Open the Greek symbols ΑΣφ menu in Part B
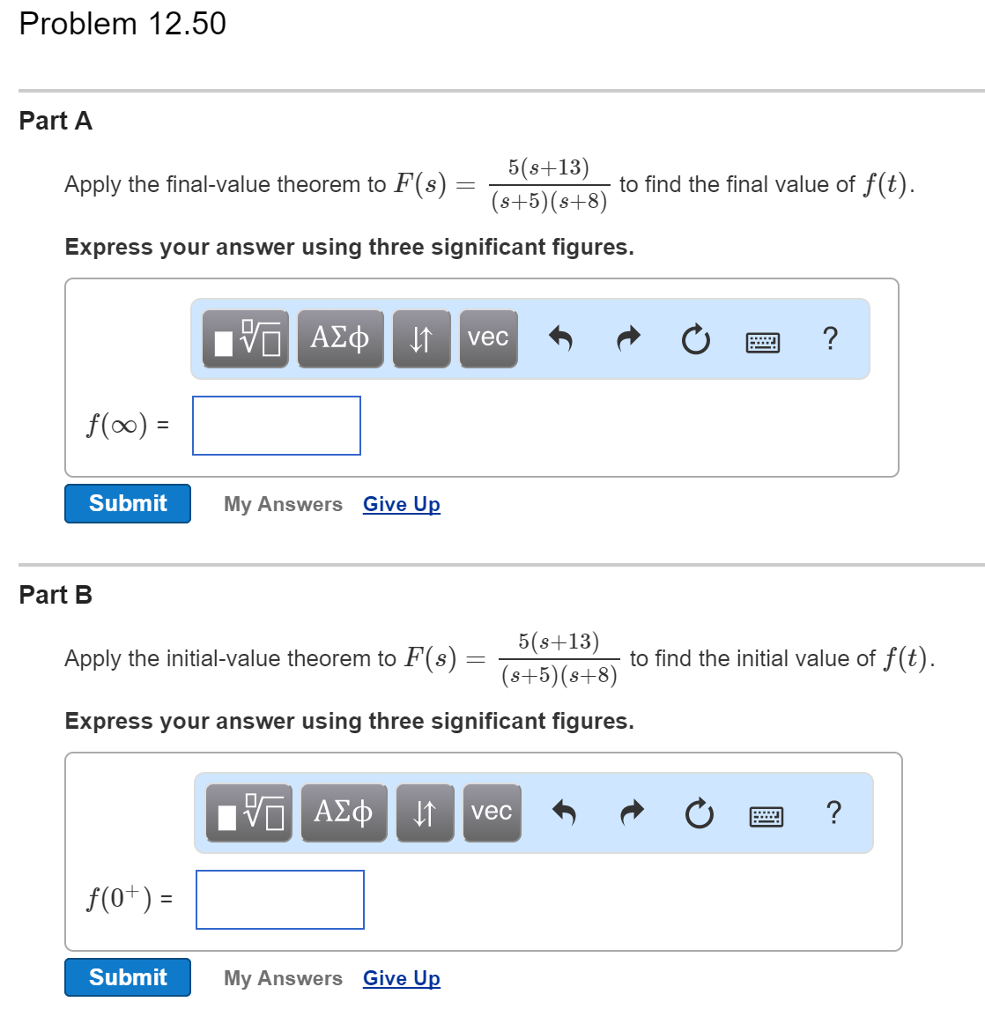The image size is (985, 1024). point(344,813)
